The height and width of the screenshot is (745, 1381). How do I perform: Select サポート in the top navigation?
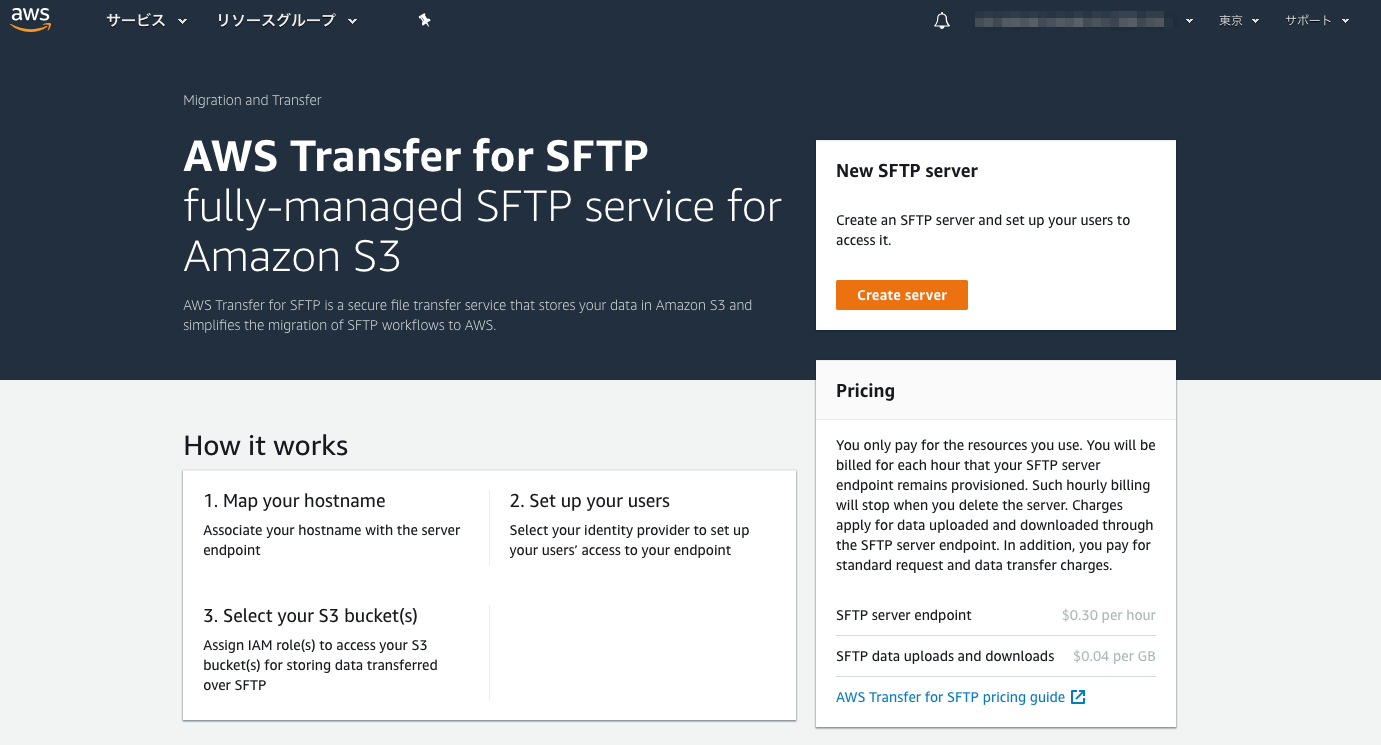click(1316, 20)
